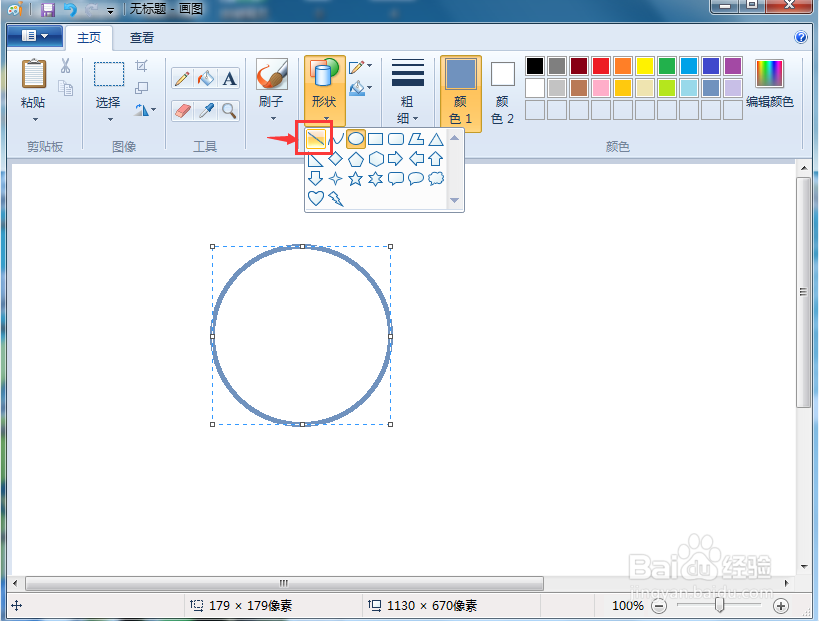Screen dimensions: 819x621
Task: Pick the green color swatch
Action: [x=667, y=66]
